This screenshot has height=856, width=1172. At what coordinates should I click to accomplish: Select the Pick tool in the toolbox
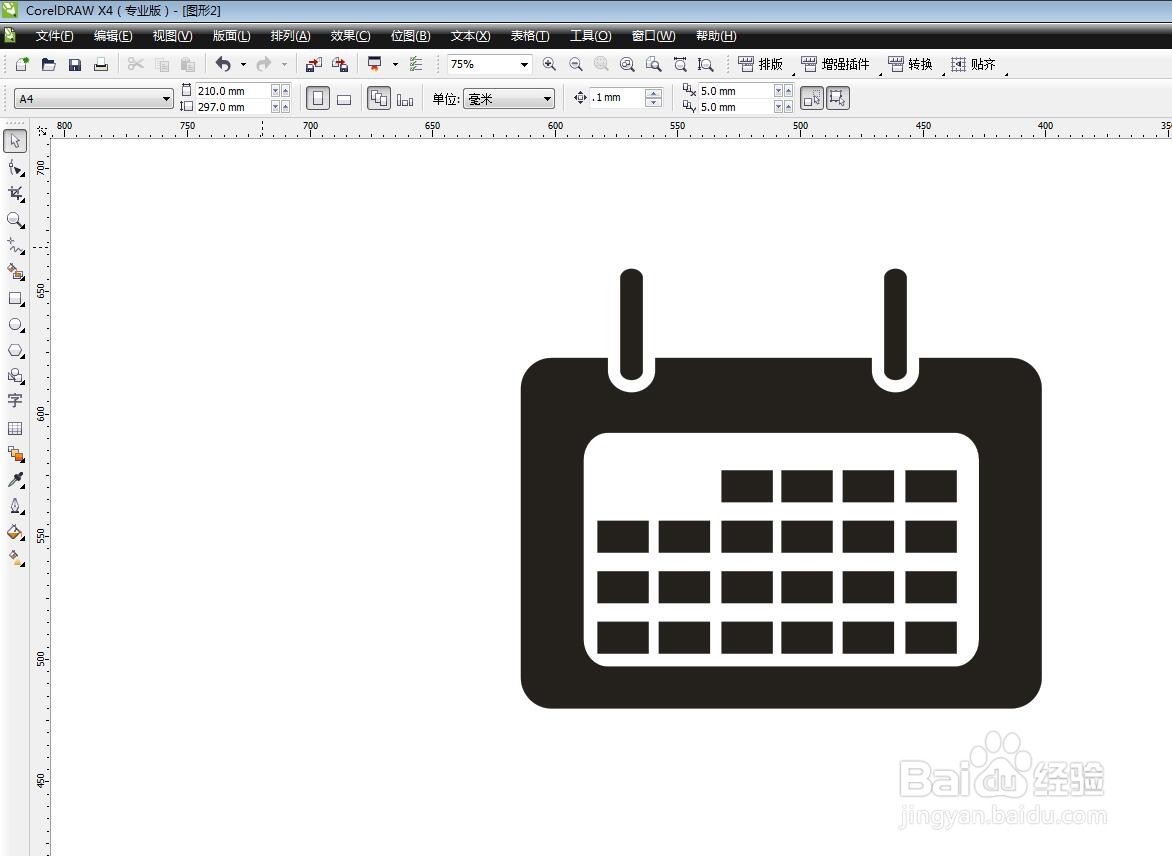(x=15, y=141)
